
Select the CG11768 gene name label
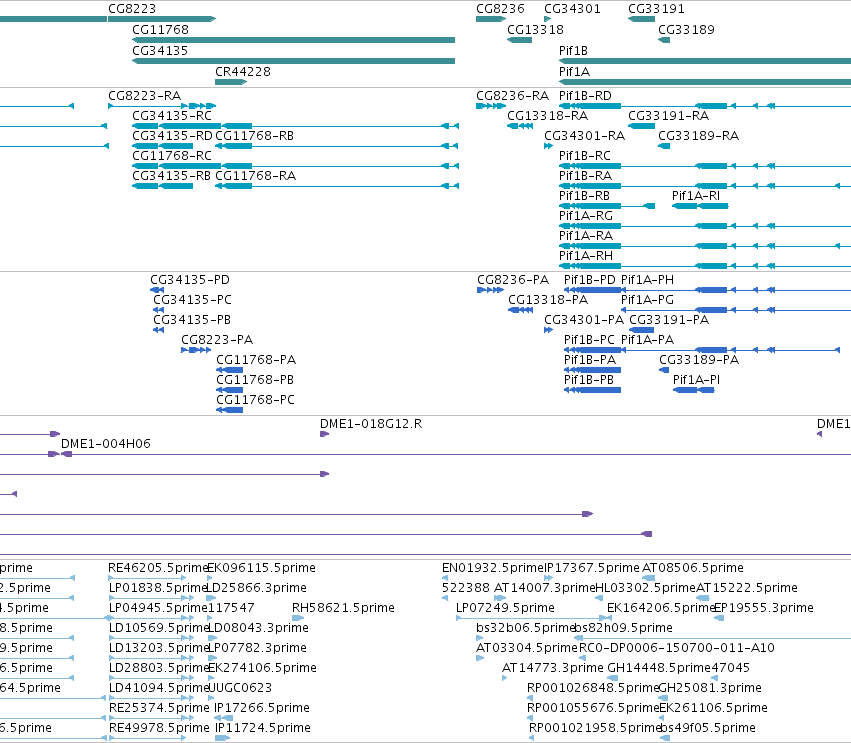(x=160, y=30)
